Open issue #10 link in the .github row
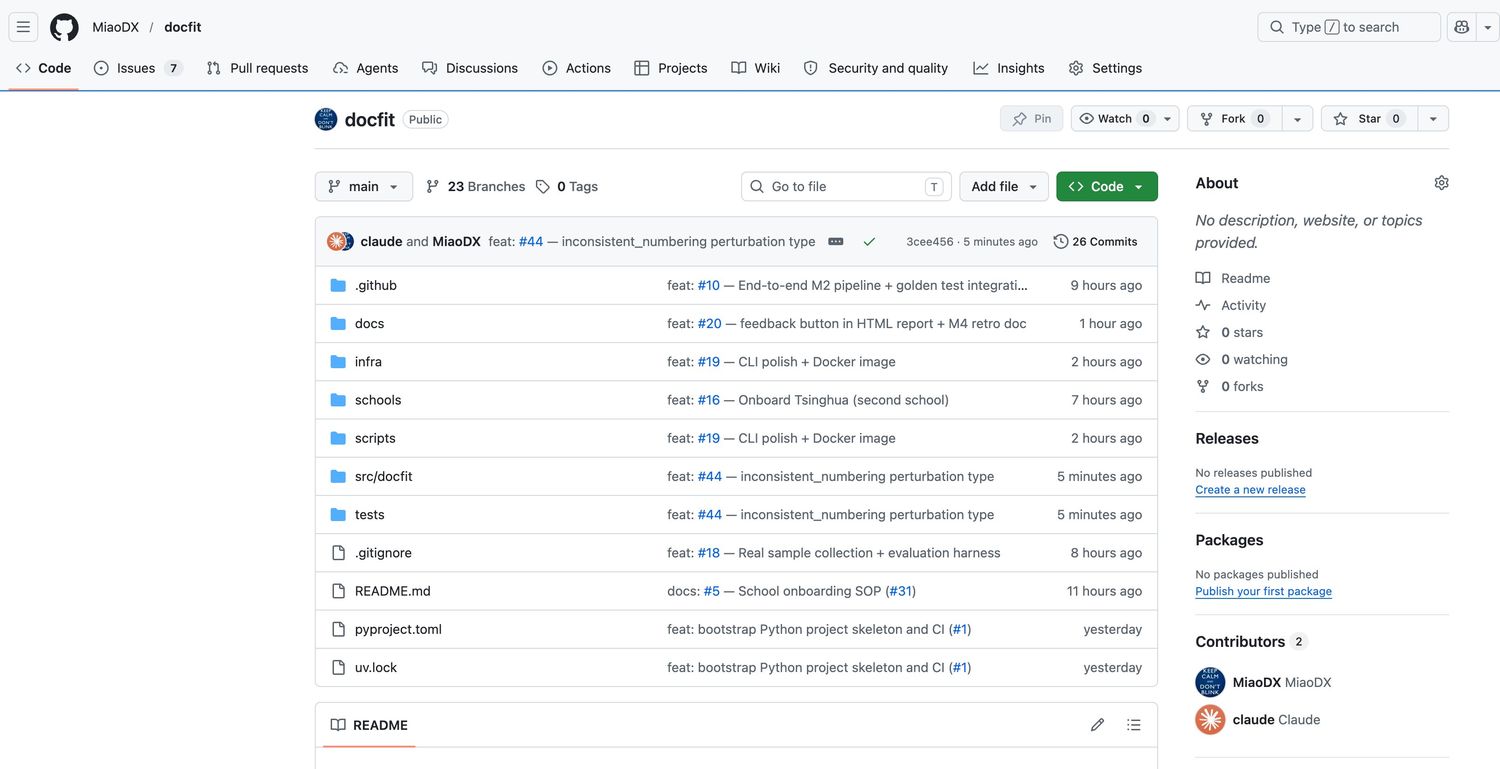The height and width of the screenshot is (769, 1500). [x=709, y=286]
